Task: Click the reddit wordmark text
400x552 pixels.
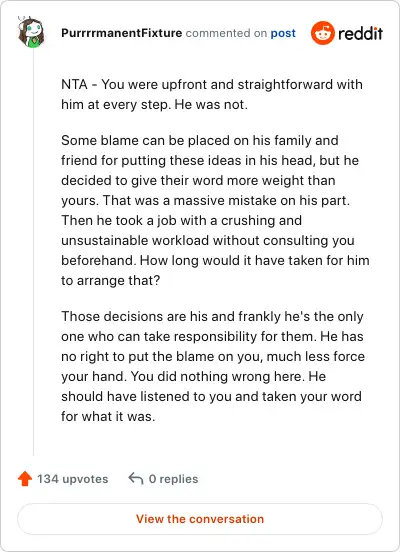Action: (360, 33)
